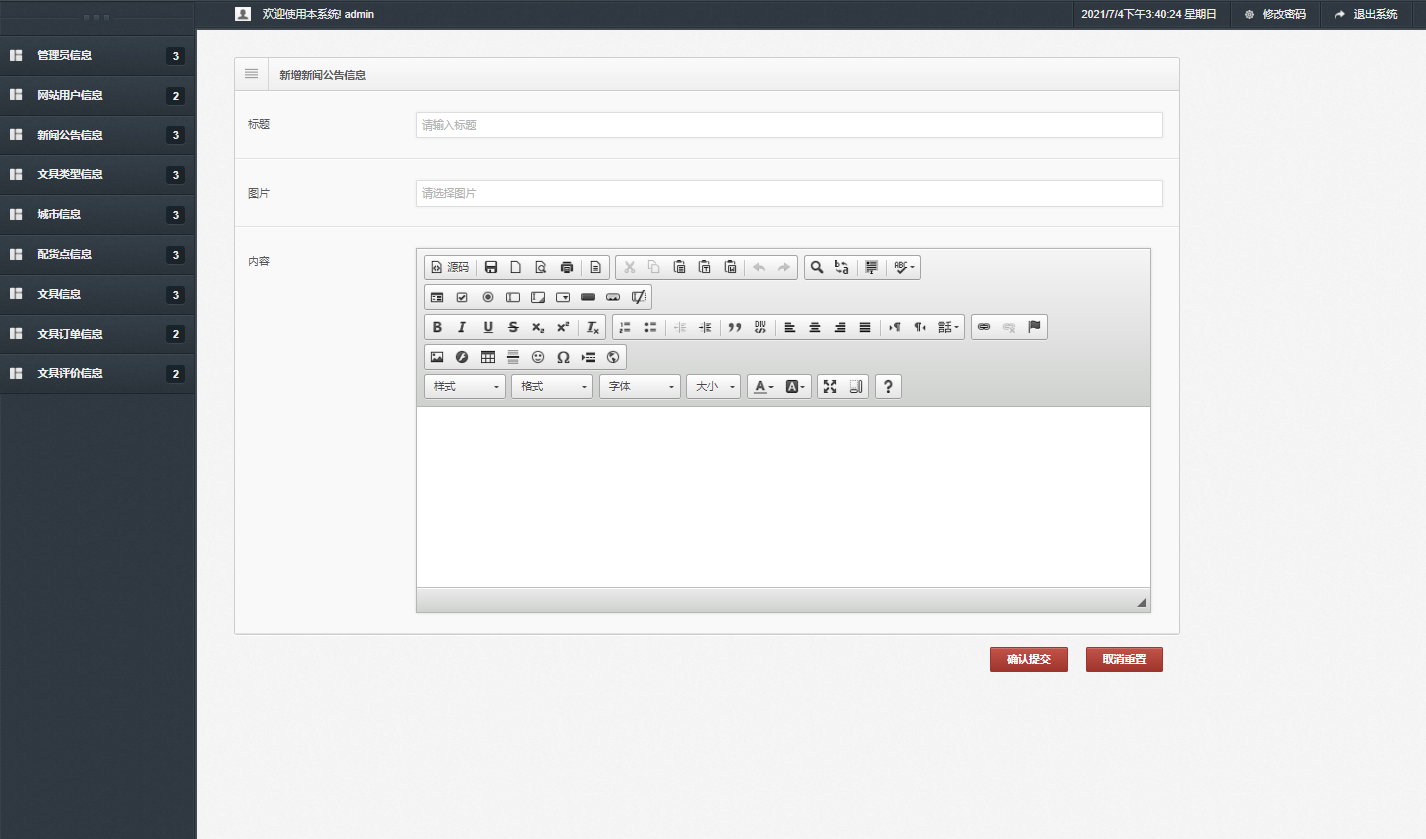Insert a table into the content
This screenshot has height=839, width=1426.
(488, 357)
